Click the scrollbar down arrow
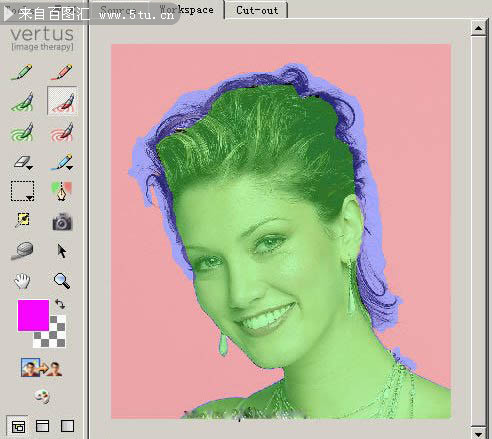 pos(478,434)
